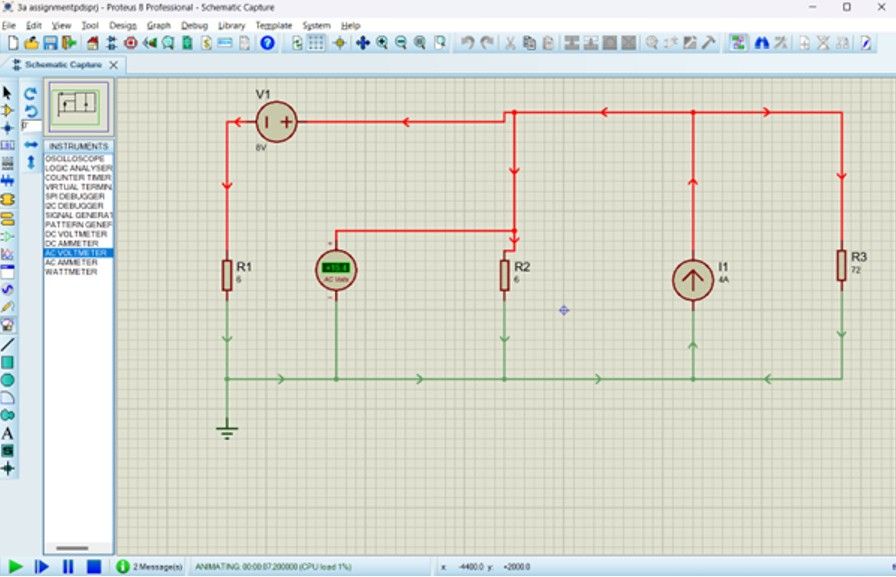
Task: Close the Schematic Capture tab
Action: (114, 65)
